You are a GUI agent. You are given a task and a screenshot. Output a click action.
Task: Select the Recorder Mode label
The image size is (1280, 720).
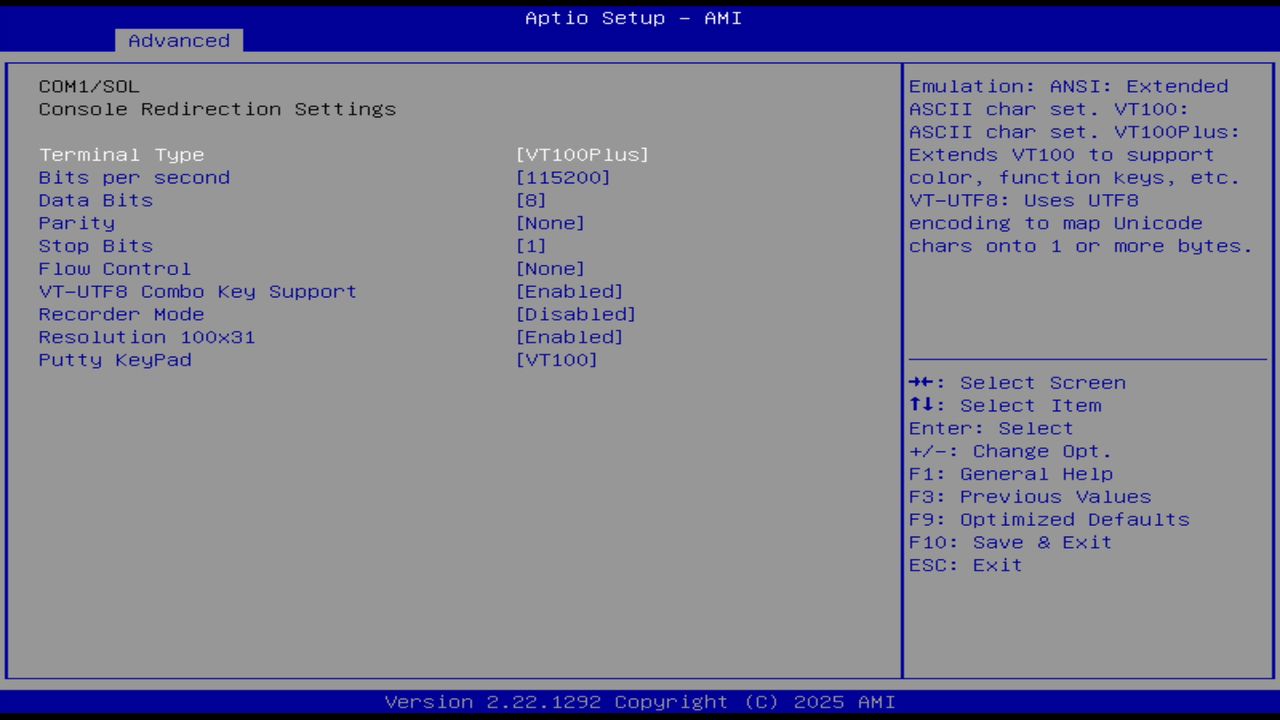click(x=121, y=315)
